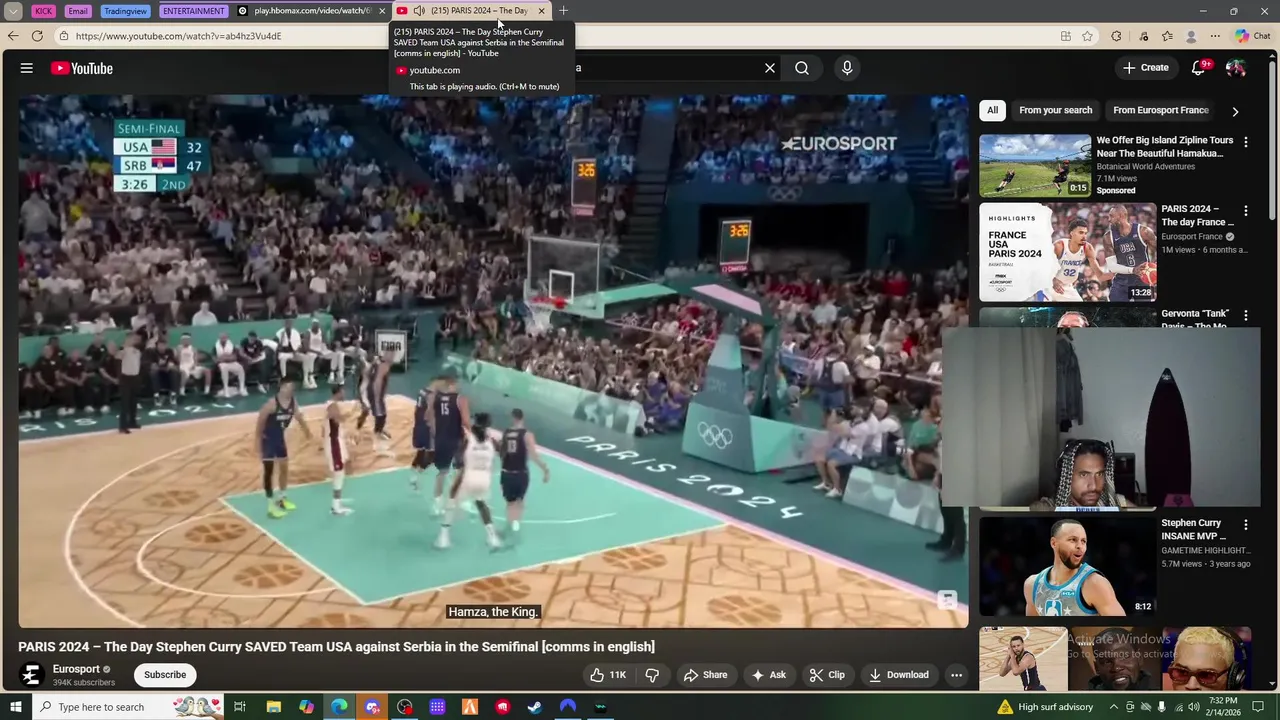Open the YouTube hamburger guide menu
This screenshot has width=1280, height=720.
point(27,68)
